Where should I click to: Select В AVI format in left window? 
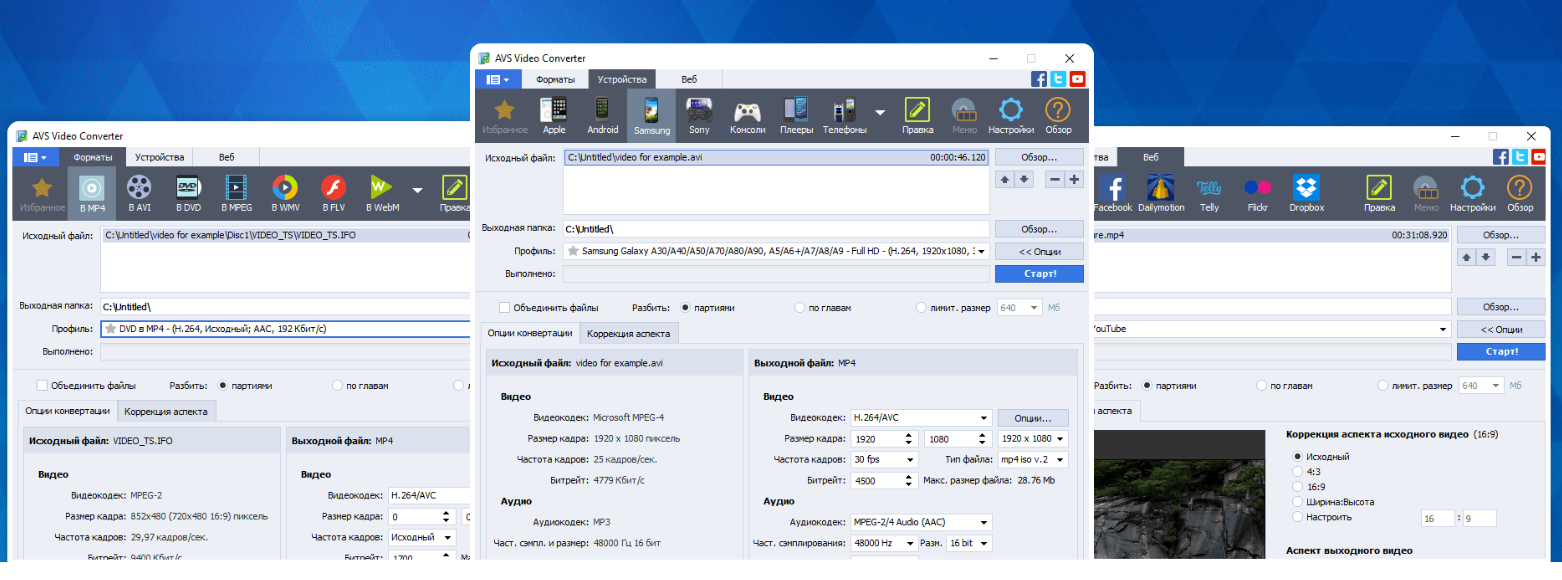(x=139, y=193)
